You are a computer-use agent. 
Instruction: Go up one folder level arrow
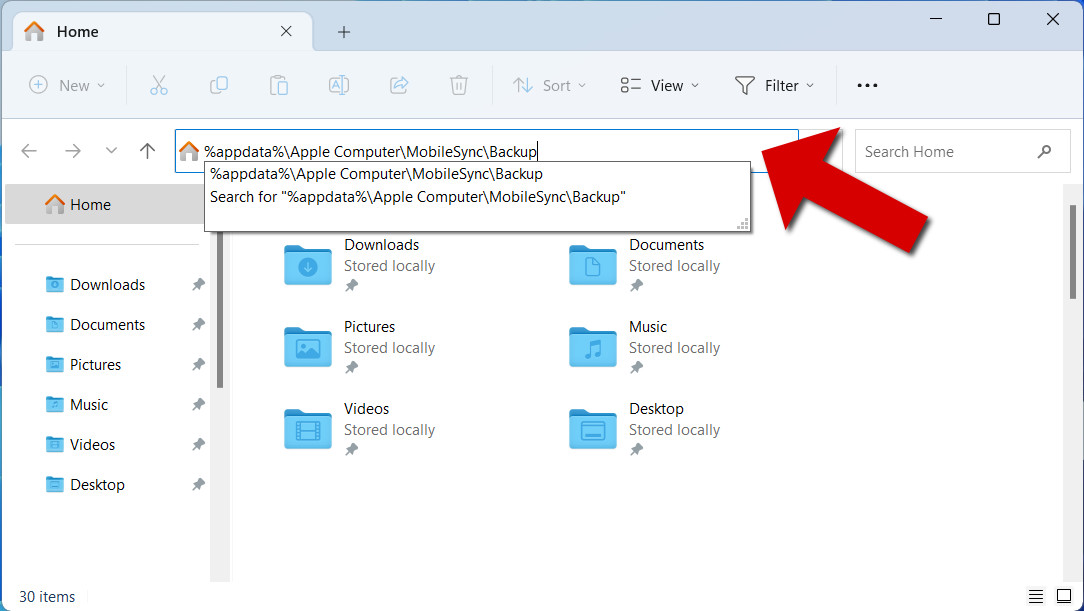pyautogui.click(x=147, y=151)
